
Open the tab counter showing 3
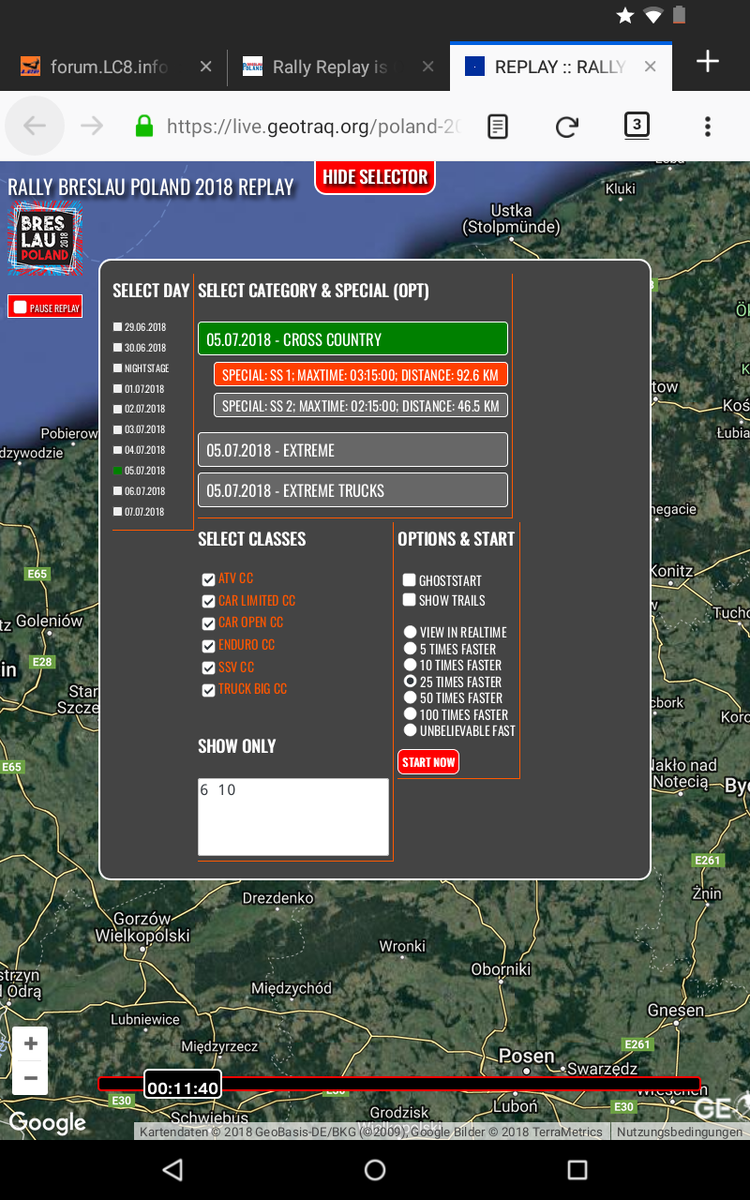tap(636, 126)
